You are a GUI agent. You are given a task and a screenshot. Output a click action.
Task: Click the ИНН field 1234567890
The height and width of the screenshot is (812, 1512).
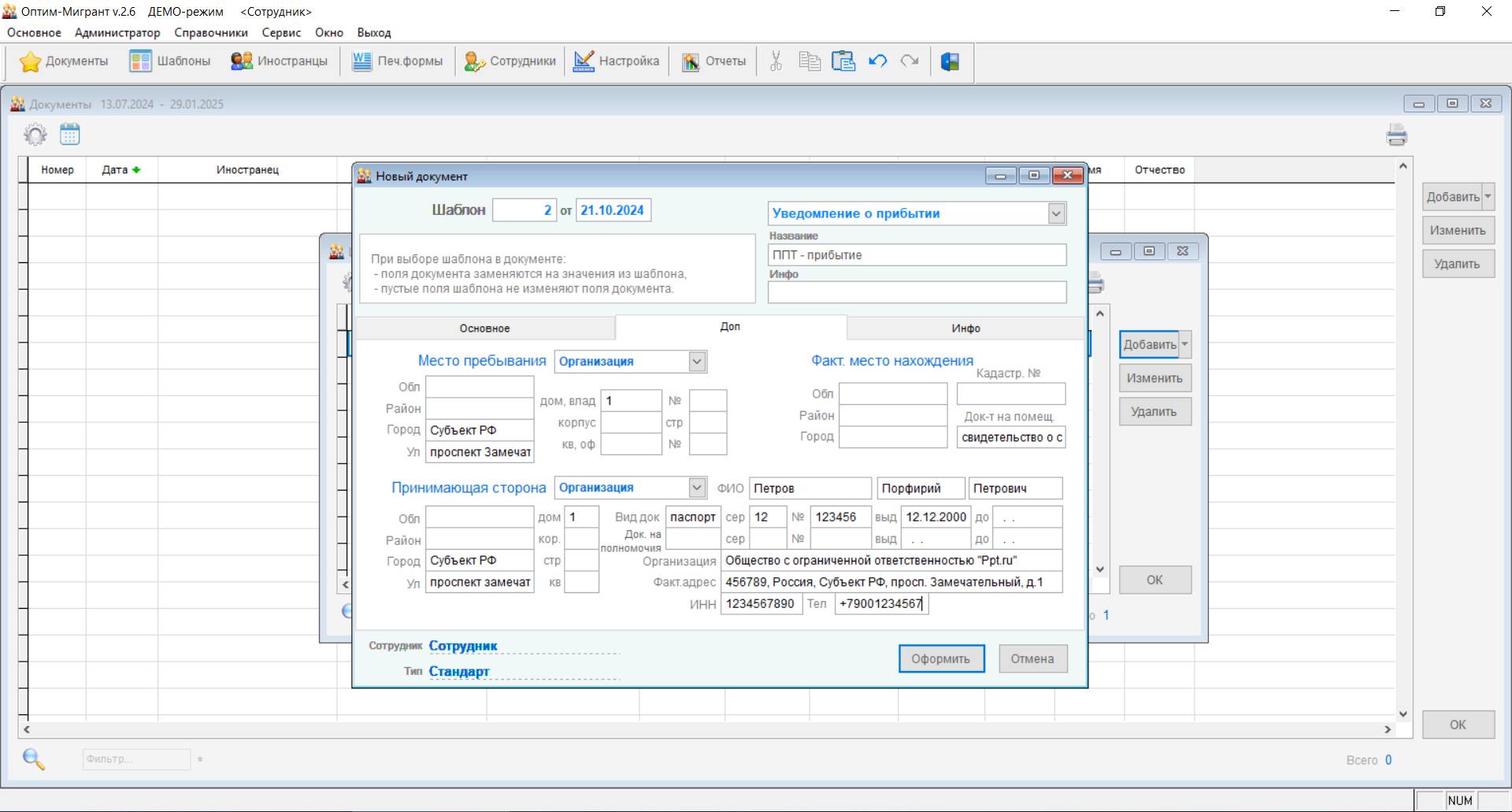coord(762,604)
